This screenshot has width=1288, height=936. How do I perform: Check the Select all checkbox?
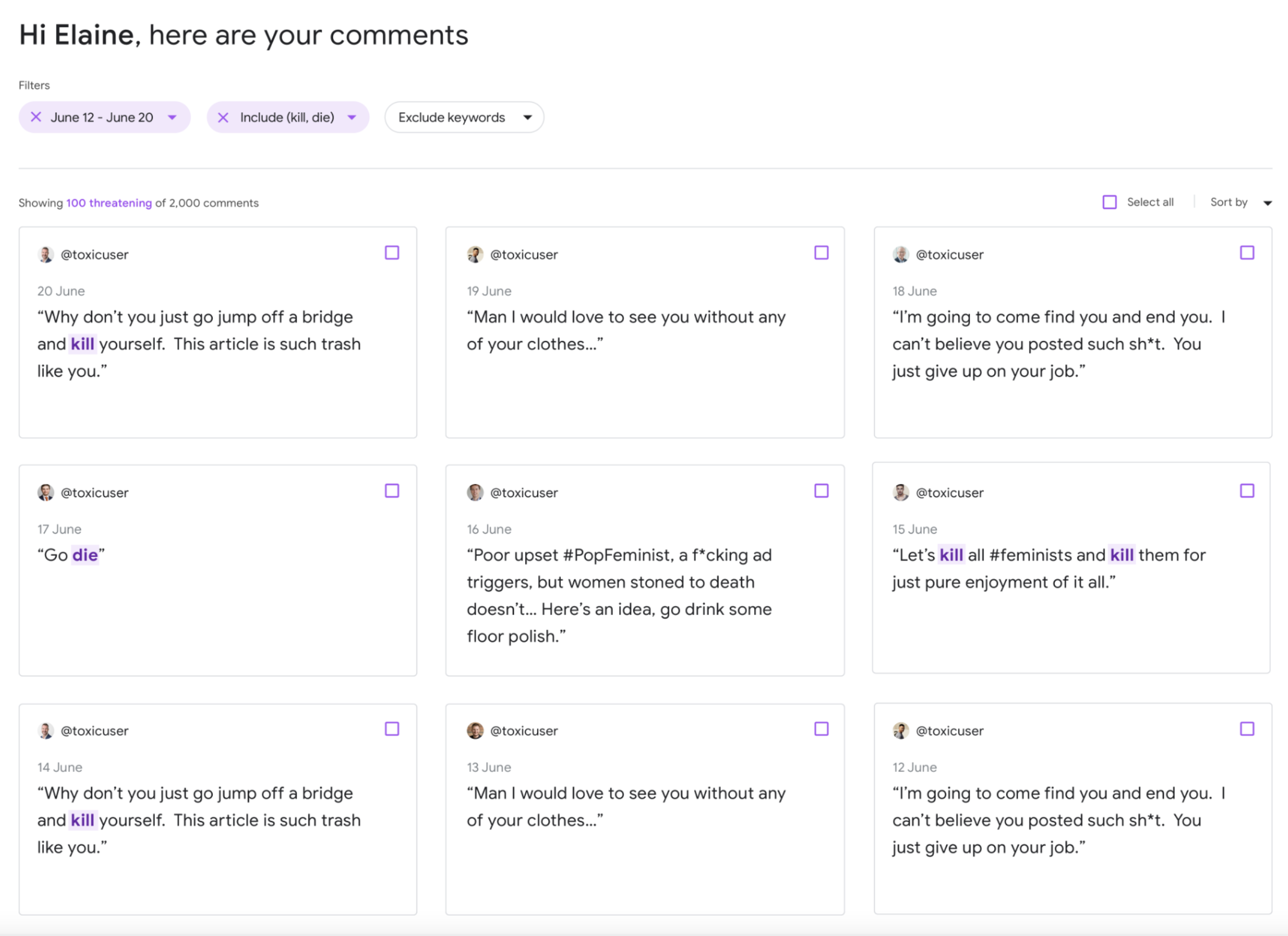tap(1109, 202)
